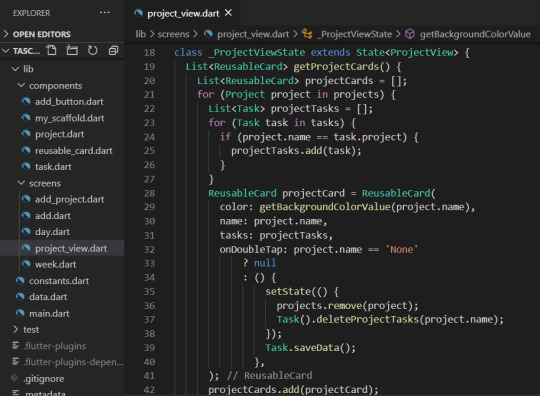Open constants.dart in the explorer
This screenshot has height=396, width=540.
coord(59,281)
